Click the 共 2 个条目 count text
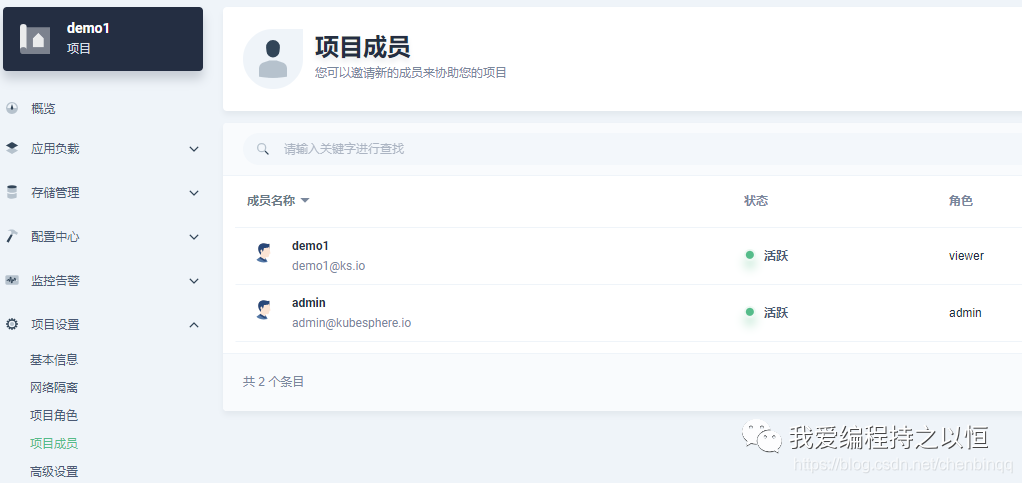This screenshot has height=483, width=1022. pyautogui.click(x=274, y=382)
